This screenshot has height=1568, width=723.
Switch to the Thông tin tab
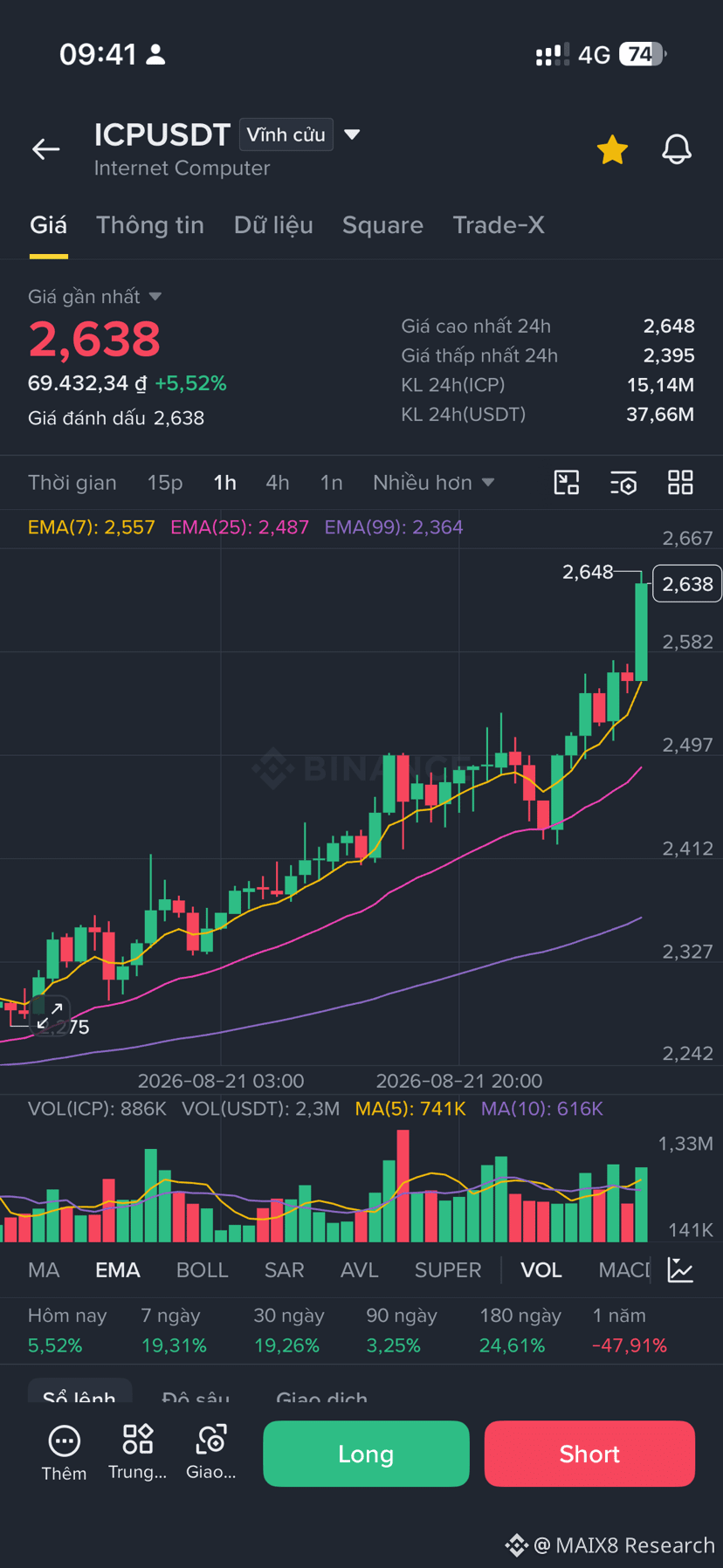[150, 225]
